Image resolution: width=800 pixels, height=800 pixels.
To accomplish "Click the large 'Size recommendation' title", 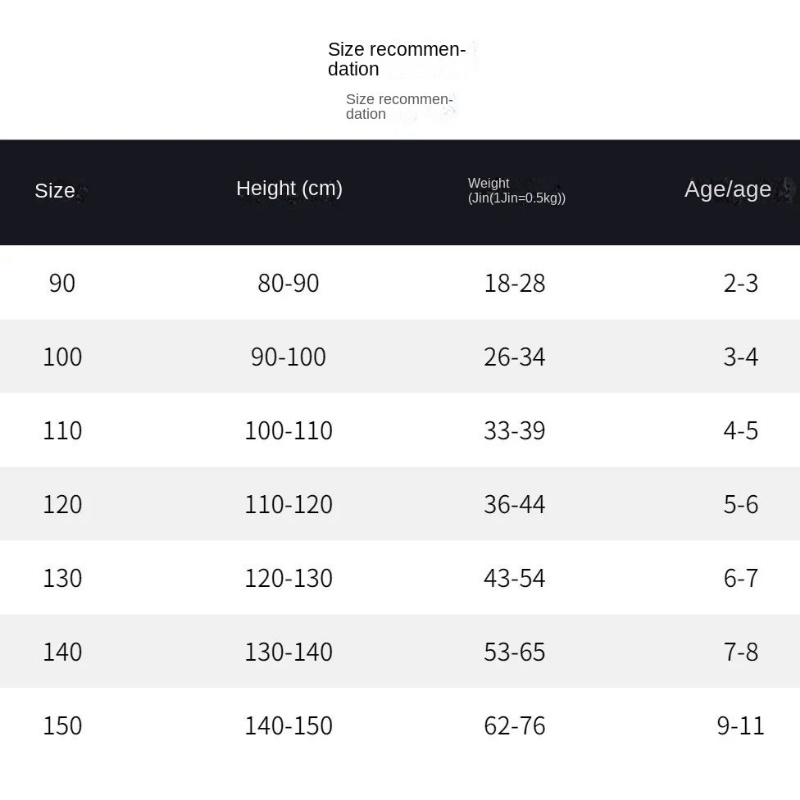I will pyautogui.click(x=397, y=59).
